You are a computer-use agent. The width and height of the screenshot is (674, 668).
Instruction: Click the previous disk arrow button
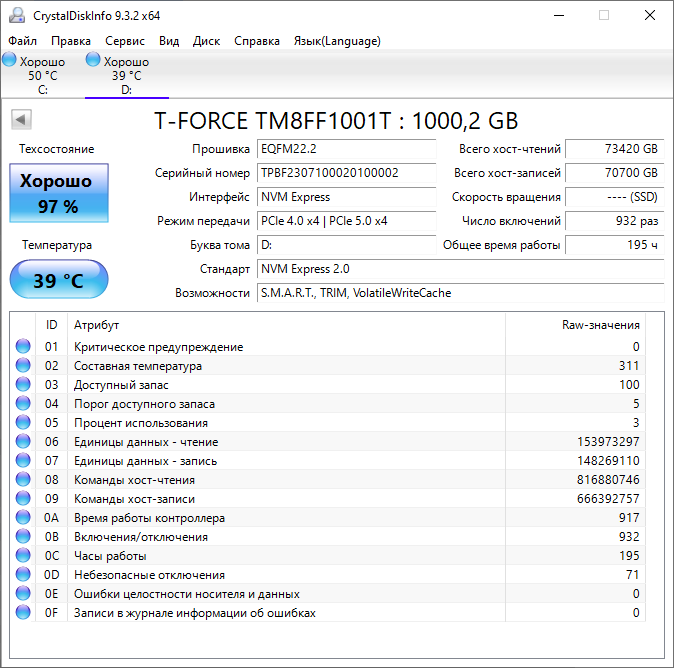pyautogui.click(x=21, y=120)
